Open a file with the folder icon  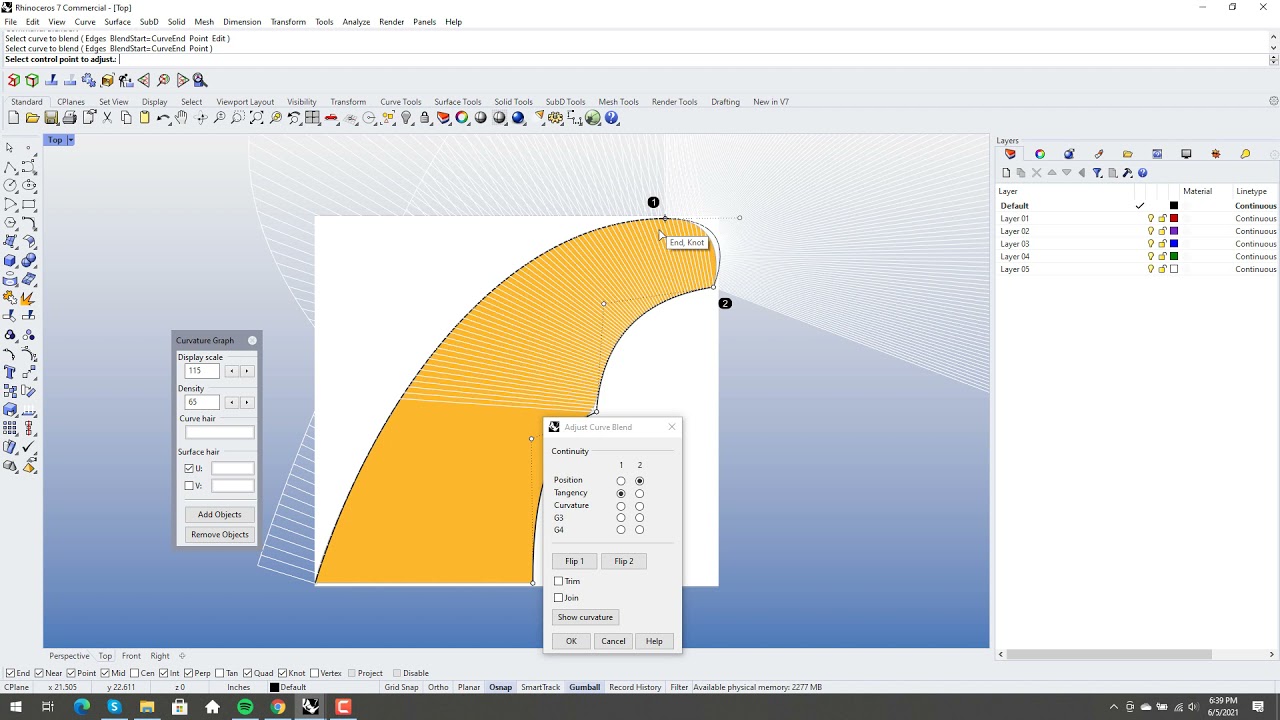pyautogui.click(x=32, y=118)
